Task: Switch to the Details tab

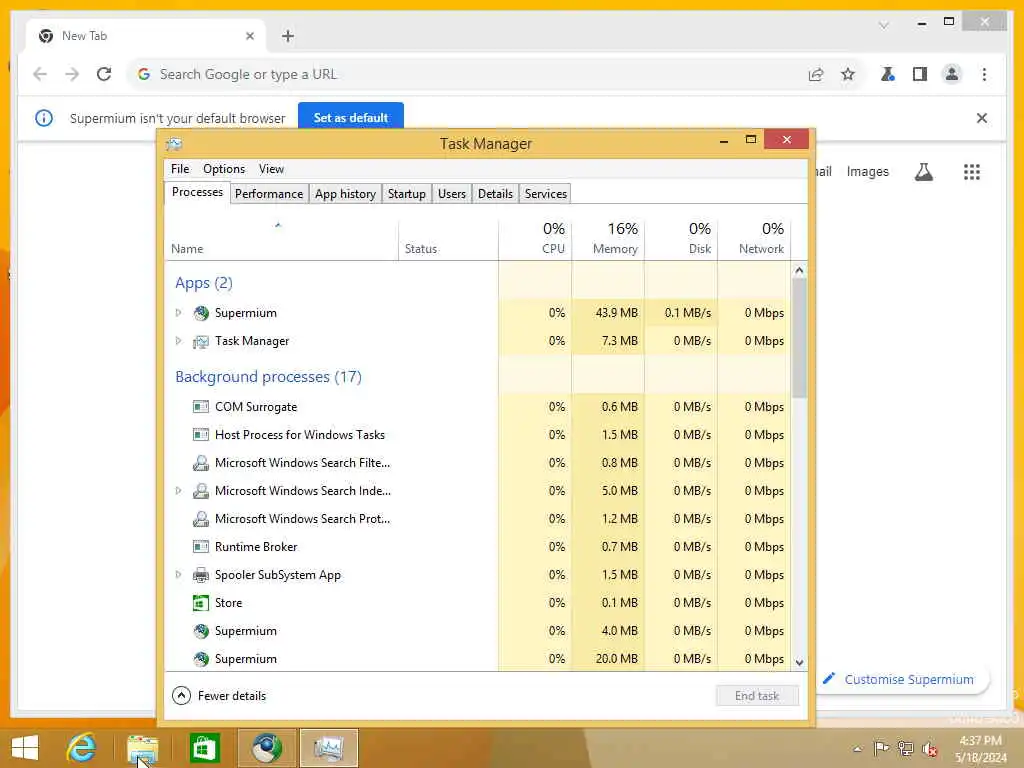Action: click(496, 194)
